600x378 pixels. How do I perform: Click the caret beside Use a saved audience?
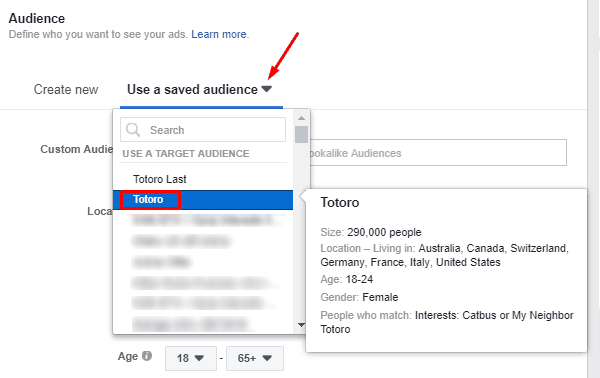pos(267,89)
